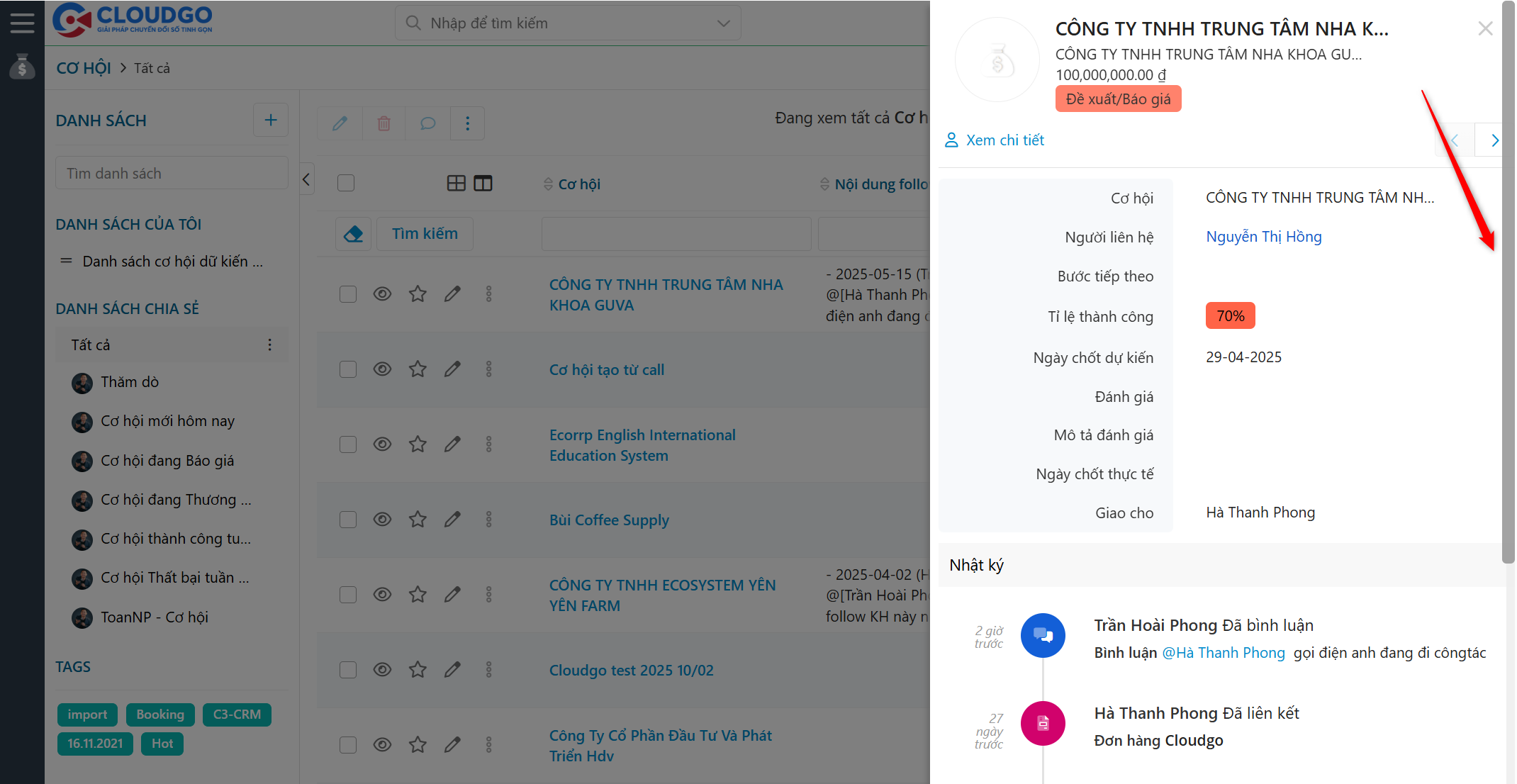Tick checkbox for Ecorrp English International row
The image size is (1517, 784).
coord(348,444)
